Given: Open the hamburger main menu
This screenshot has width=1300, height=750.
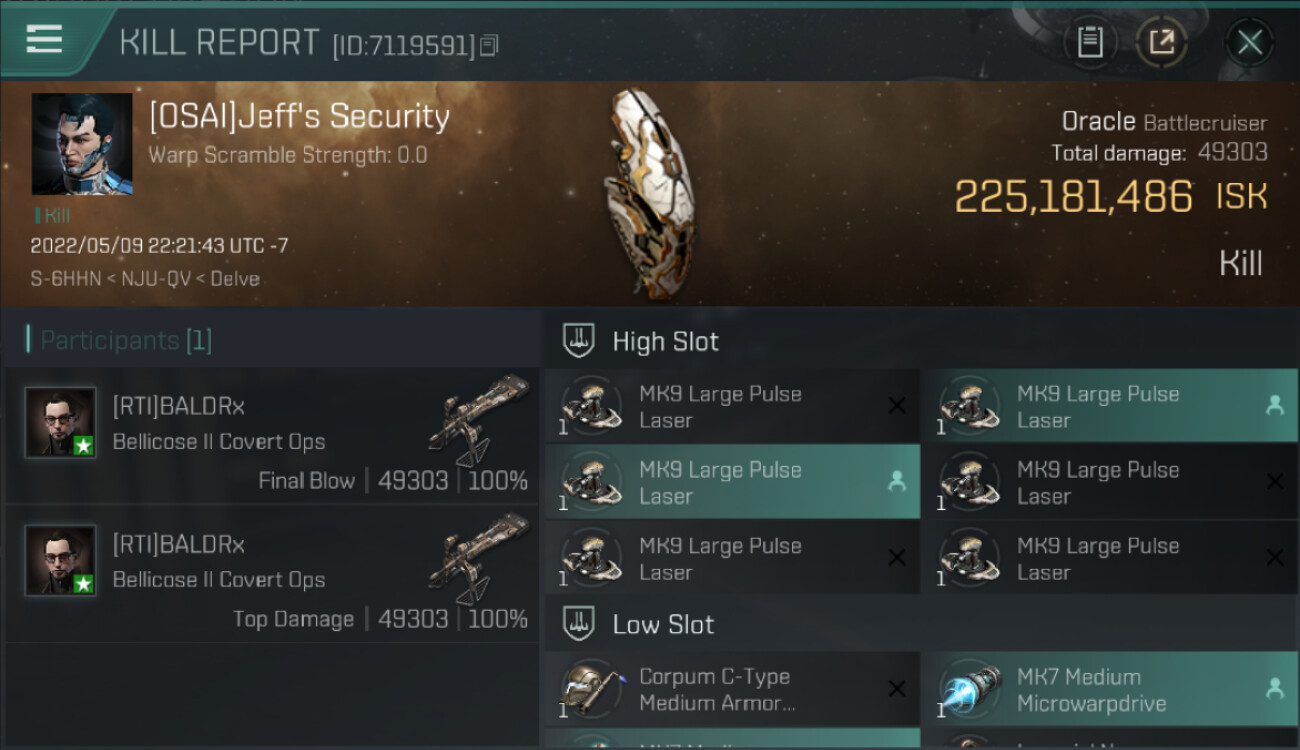Looking at the screenshot, I should pyautogui.click(x=44, y=40).
